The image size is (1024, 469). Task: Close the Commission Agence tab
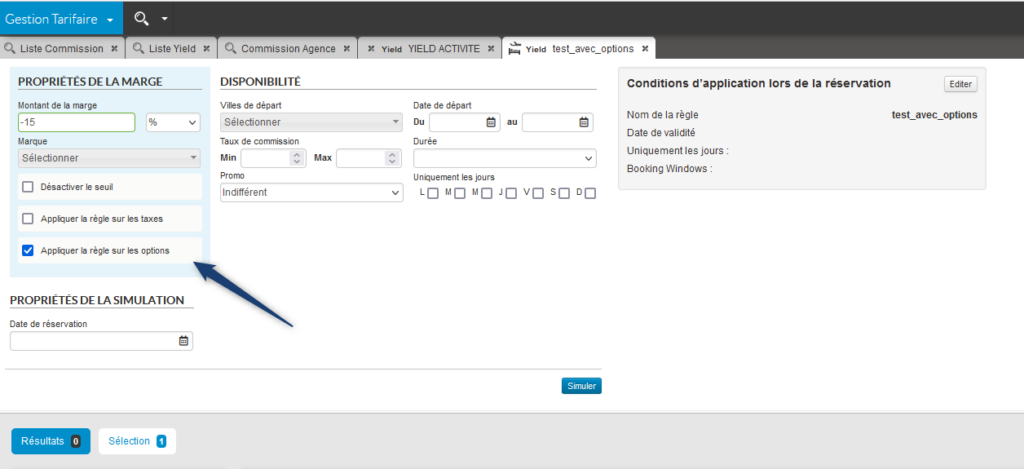[x=347, y=48]
